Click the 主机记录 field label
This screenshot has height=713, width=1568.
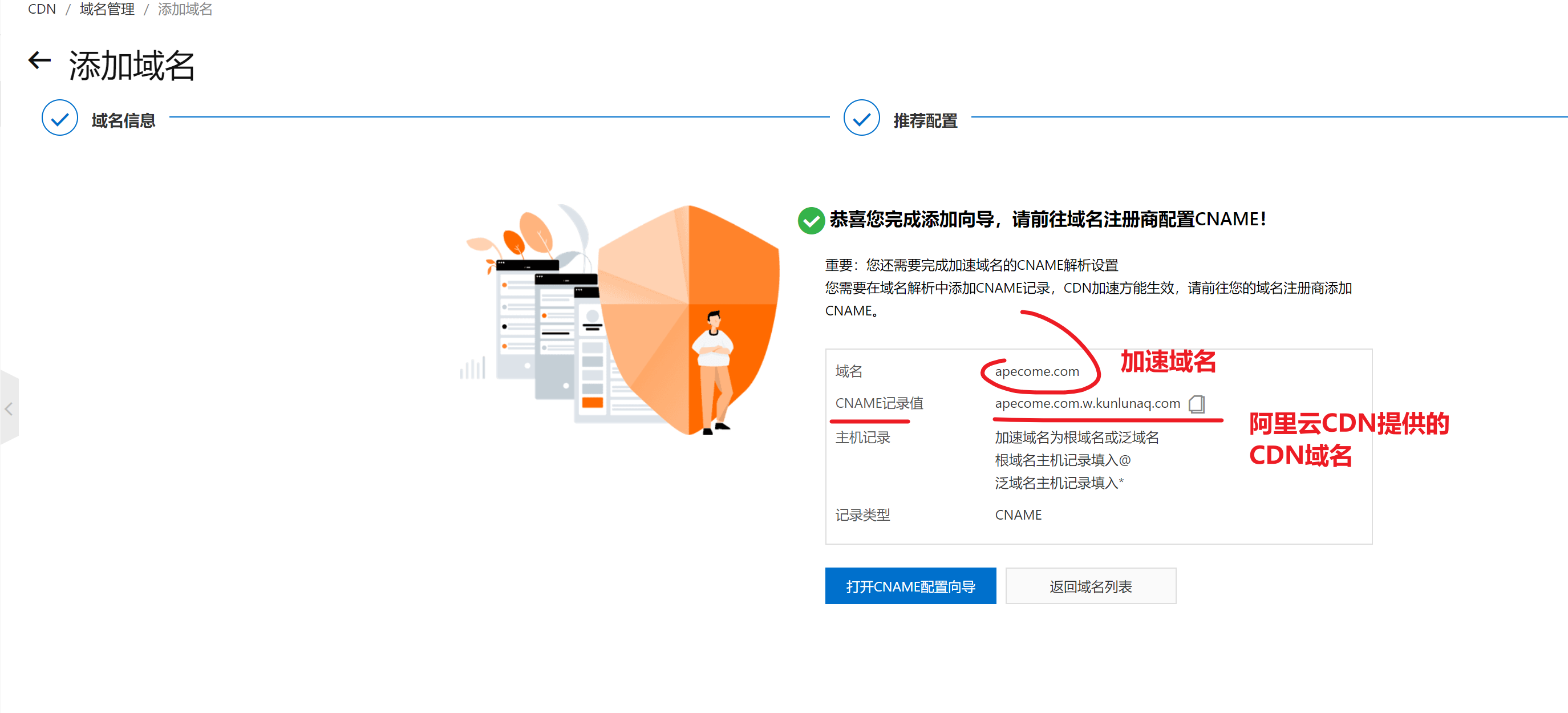862,438
